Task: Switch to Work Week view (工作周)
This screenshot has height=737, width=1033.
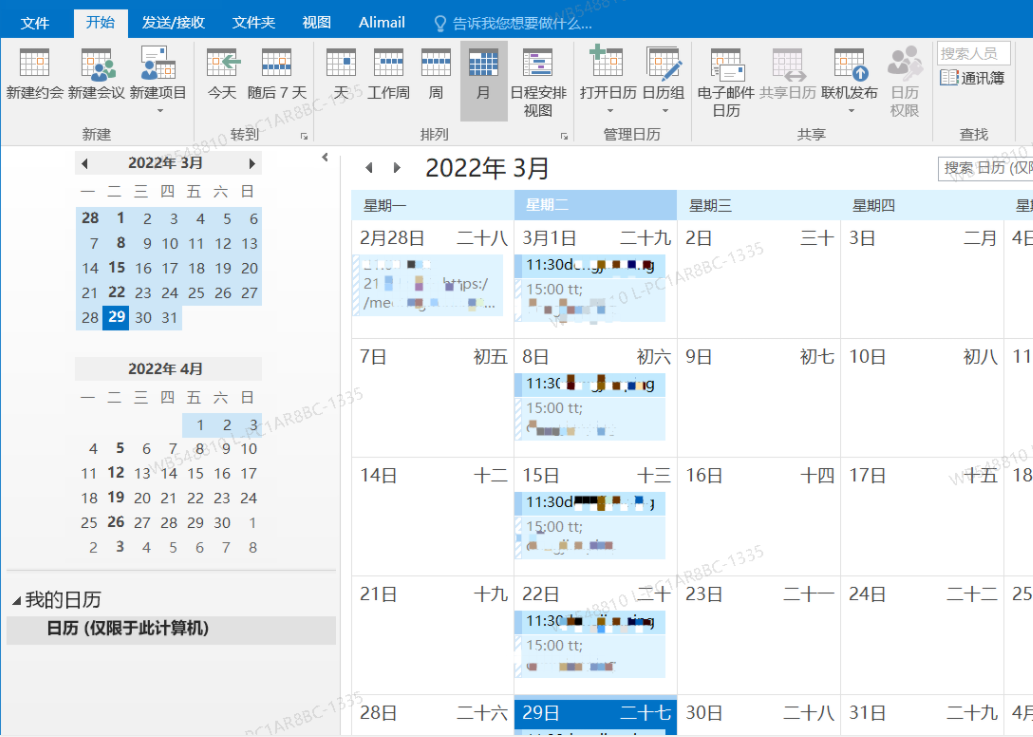Action: coord(388,74)
